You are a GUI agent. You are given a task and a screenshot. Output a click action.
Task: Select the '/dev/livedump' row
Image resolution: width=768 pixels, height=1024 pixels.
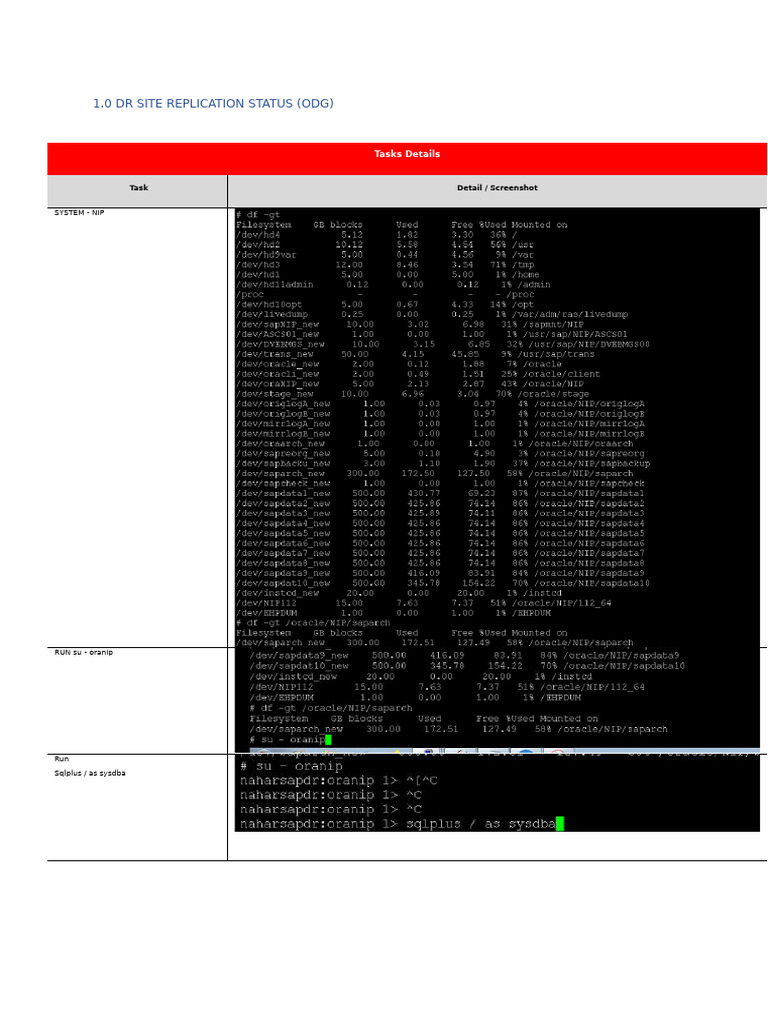432,314
